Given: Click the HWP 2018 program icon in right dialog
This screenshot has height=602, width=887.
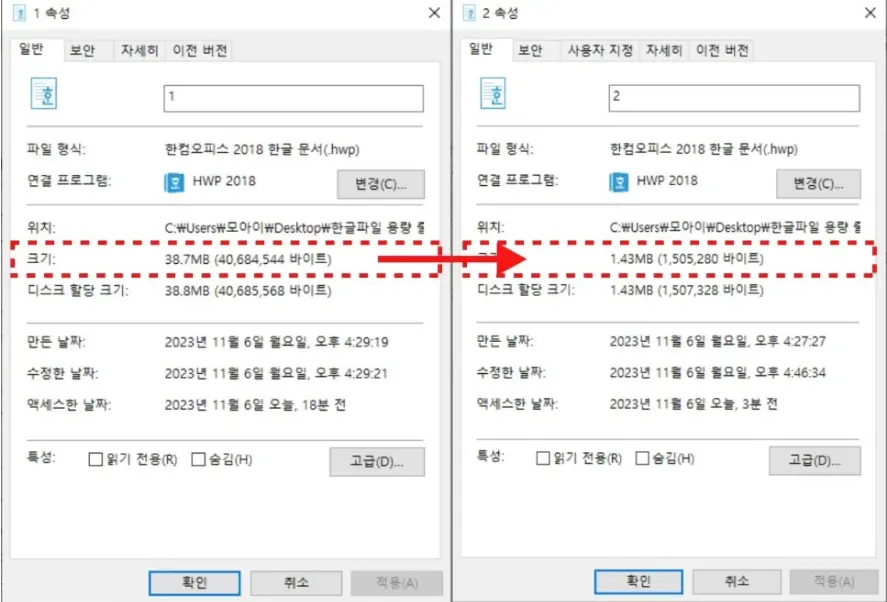Looking at the screenshot, I should click(619, 182).
